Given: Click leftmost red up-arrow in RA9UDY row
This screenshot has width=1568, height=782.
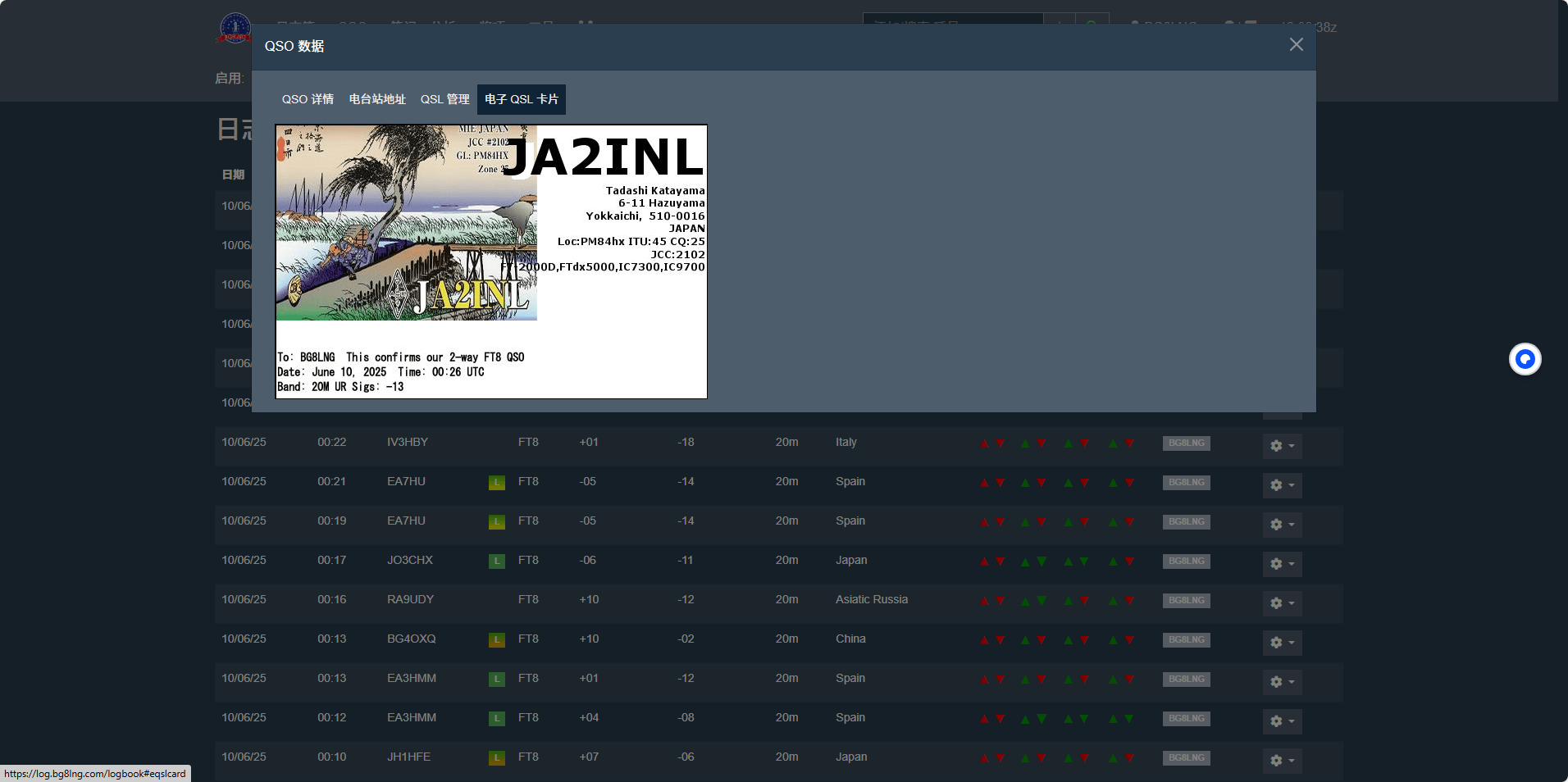Looking at the screenshot, I should [984, 601].
